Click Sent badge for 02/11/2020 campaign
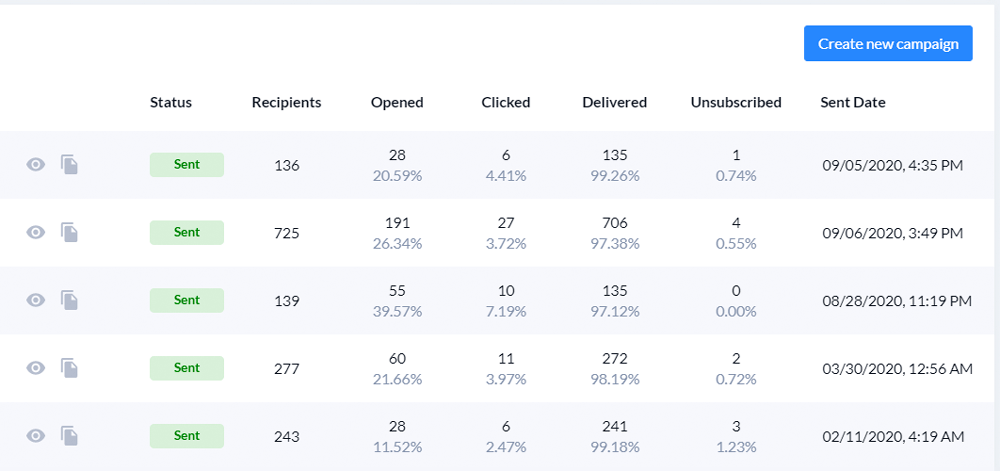This screenshot has width=1000, height=471. 187,436
